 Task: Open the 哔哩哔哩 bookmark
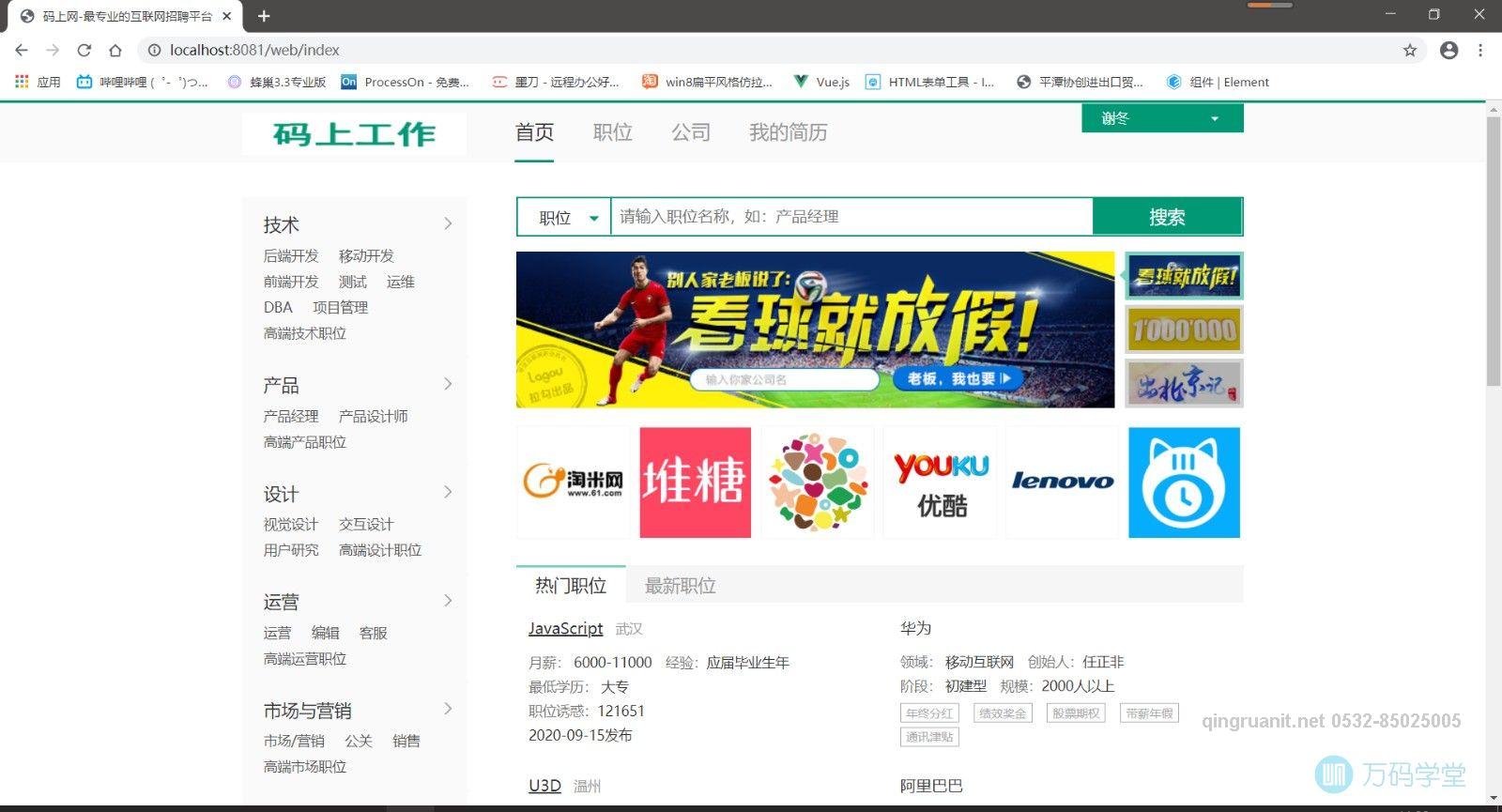pyautogui.click(x=143, y=82)
